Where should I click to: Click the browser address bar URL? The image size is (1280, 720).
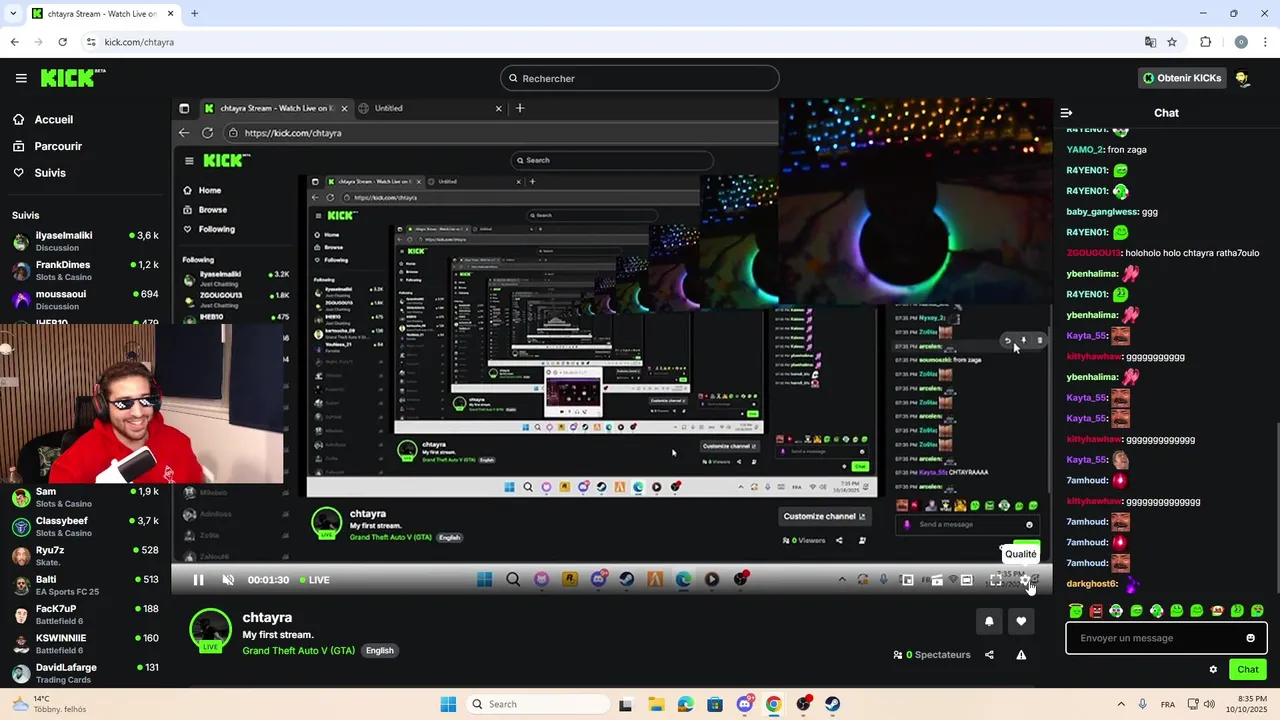coord(139,42)
